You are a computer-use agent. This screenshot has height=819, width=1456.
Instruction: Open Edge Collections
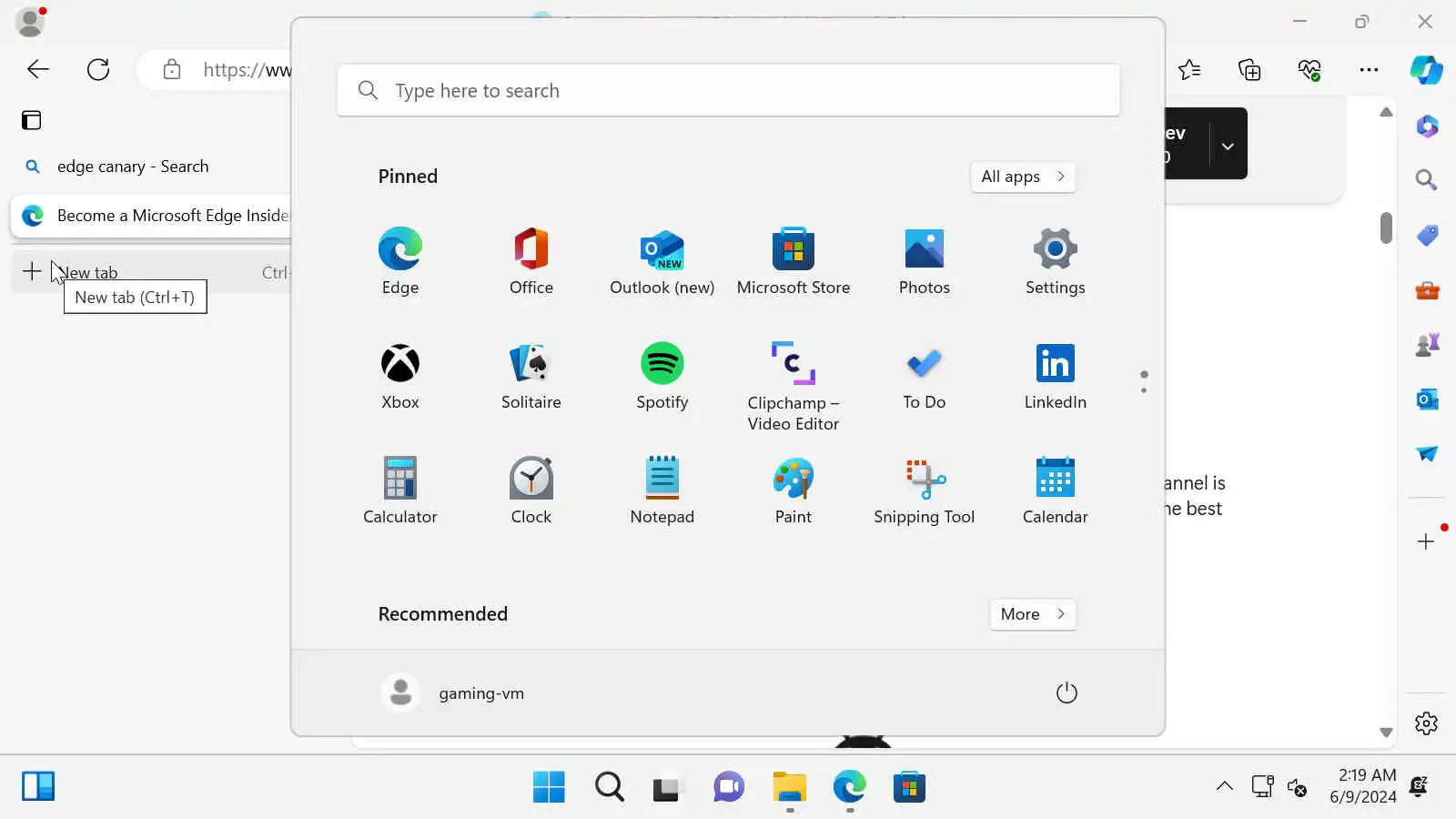click(1249, 69)
